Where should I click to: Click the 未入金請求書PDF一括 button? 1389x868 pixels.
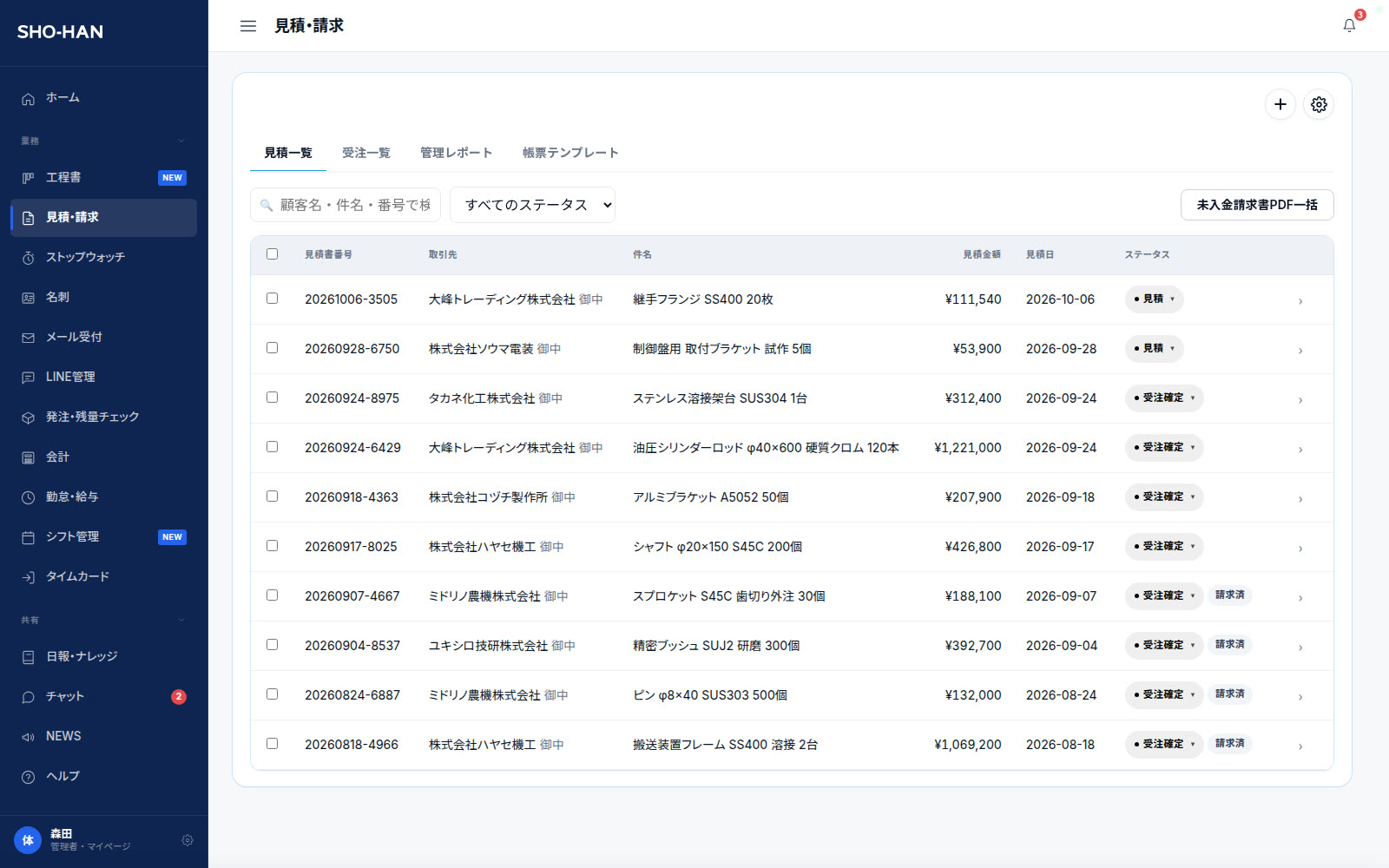[x=1257, y=205]
